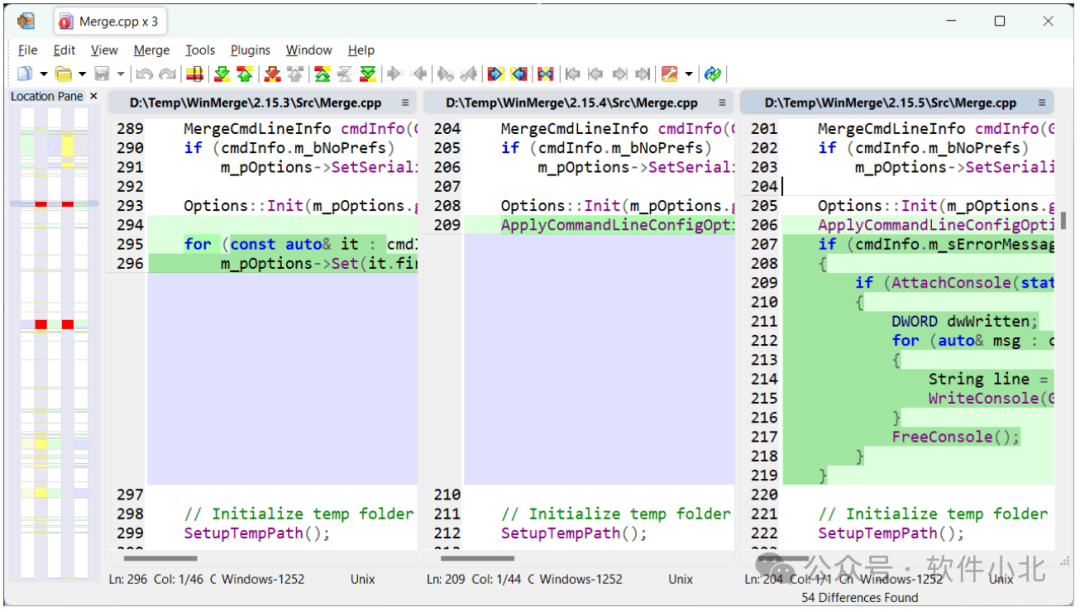The height and width of the screenshot is (612, 1080).
Task: Expand the Options icon dropdown arrow
Action: click(x=688, y=74)
